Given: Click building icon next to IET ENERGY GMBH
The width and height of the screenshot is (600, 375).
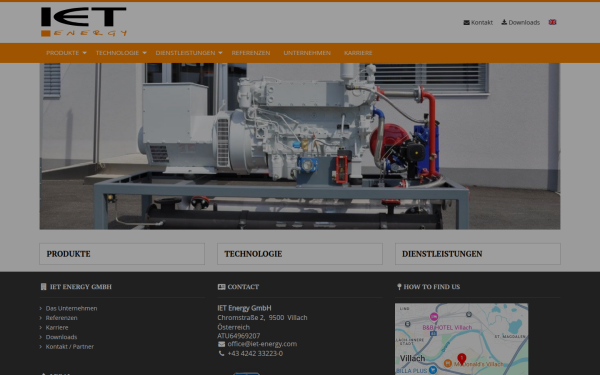Looking at the screenshot, I should coord(43,287).
